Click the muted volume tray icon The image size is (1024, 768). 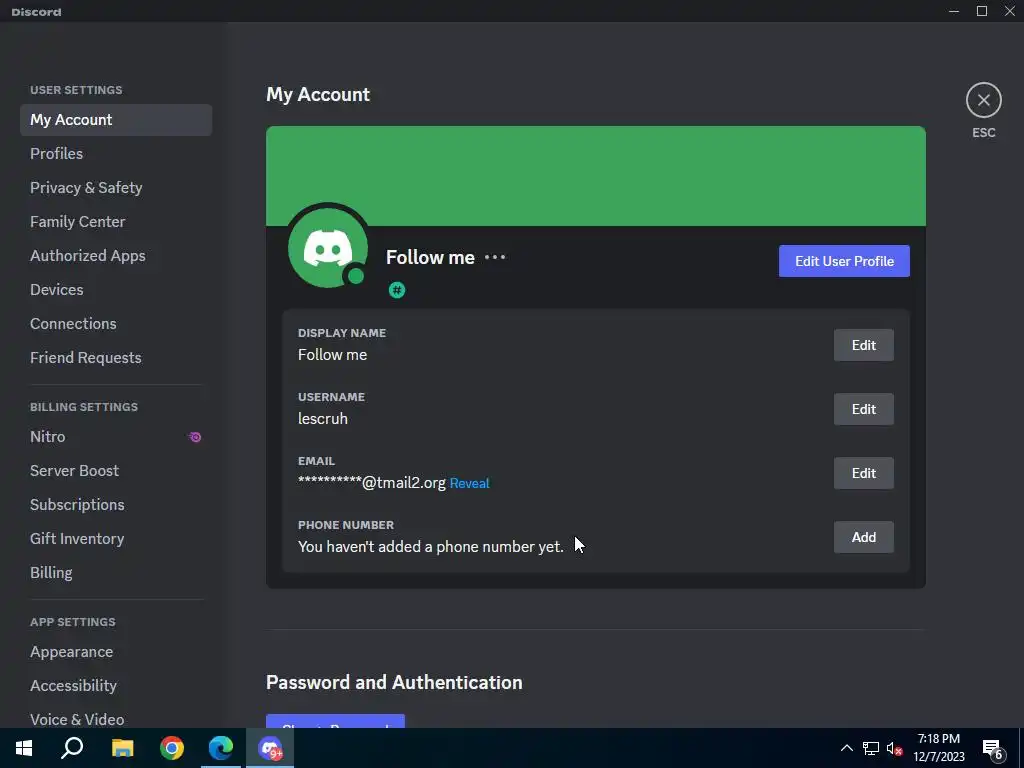pyautogui.click(x=894, y=748)
